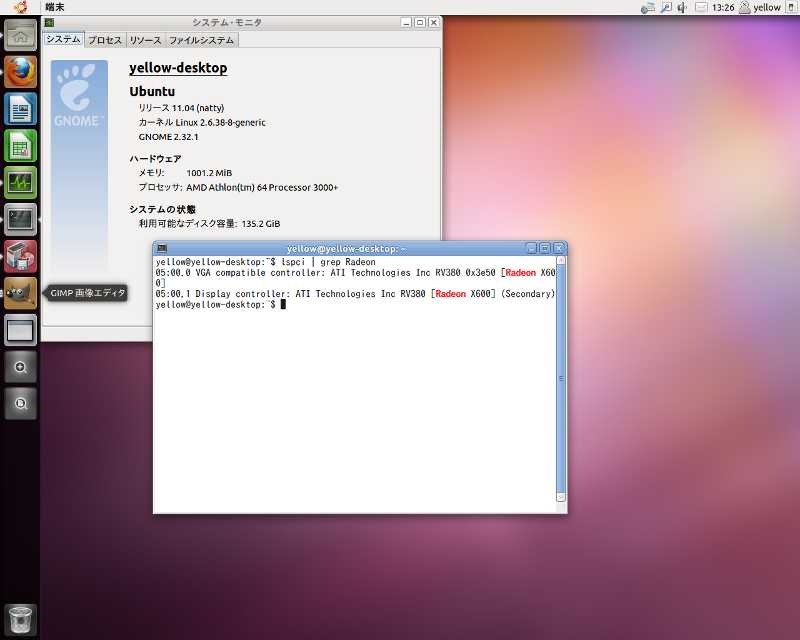Click the 13:26 clock indicator
The width and height of the screenshot is (800, 640).
tap(723, 7)
